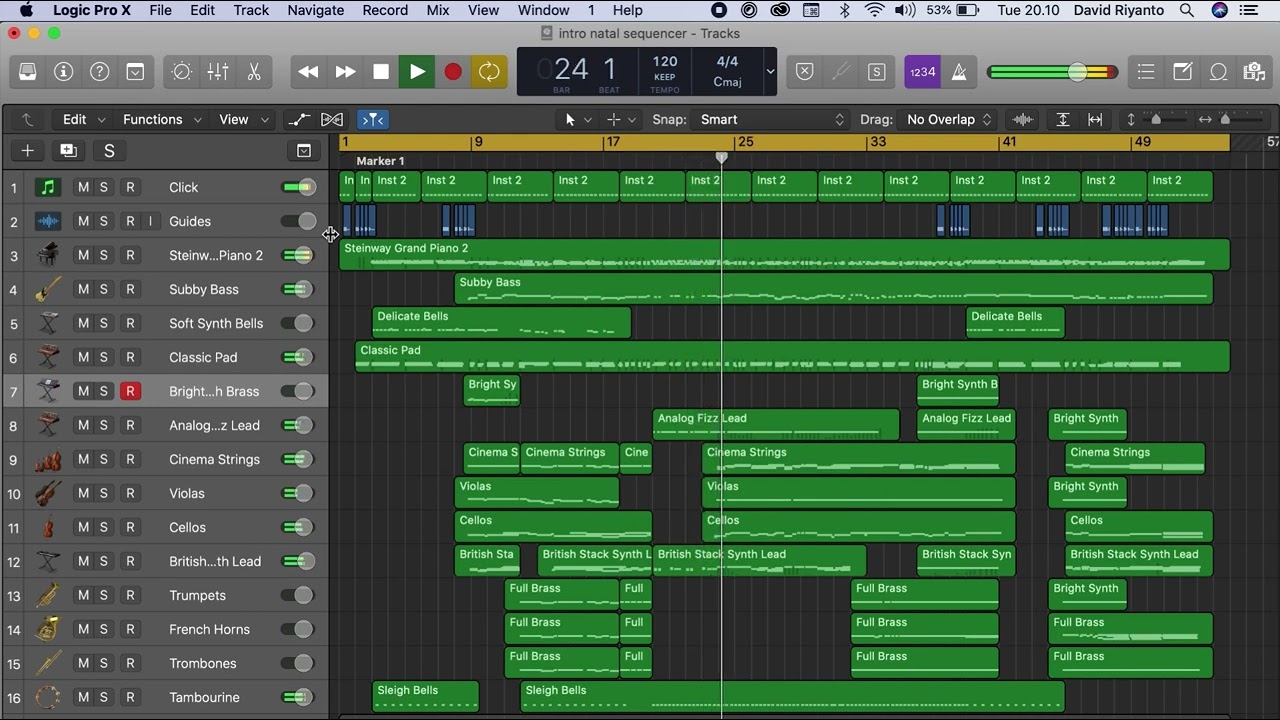1280x720 pixels.
Task: Adjust the vertical zoom slider
Action: tap(1157, 119)
